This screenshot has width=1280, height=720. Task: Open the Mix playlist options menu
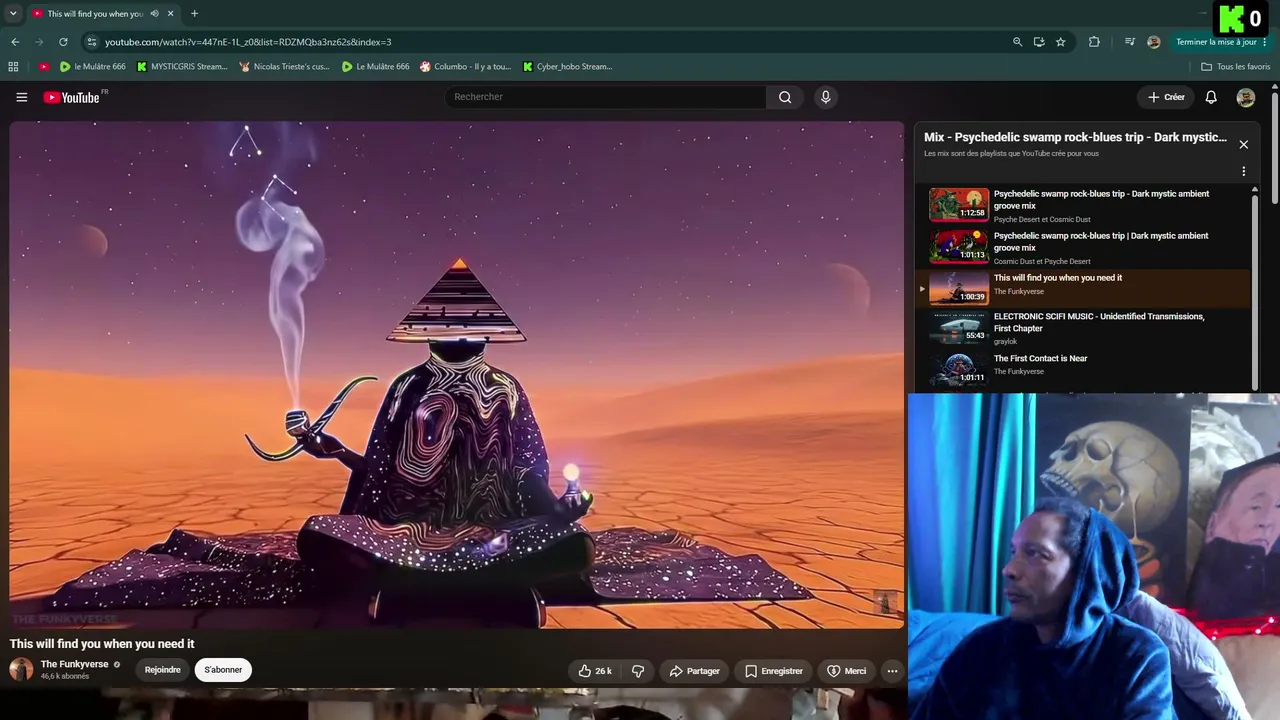[x=1243, y=172]
